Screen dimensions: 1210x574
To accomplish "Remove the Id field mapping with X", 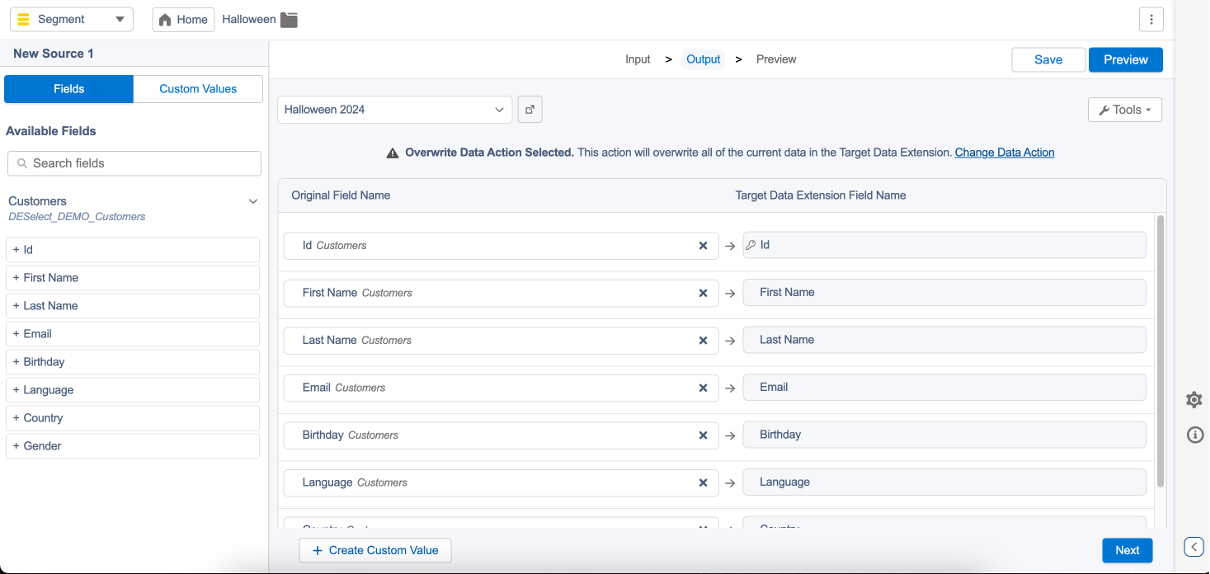I will pos(703,246).
